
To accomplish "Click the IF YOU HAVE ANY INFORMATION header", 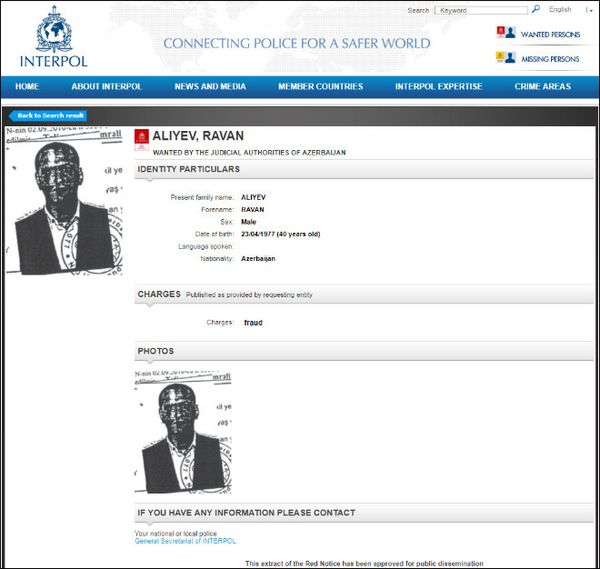I will (364, 513).
